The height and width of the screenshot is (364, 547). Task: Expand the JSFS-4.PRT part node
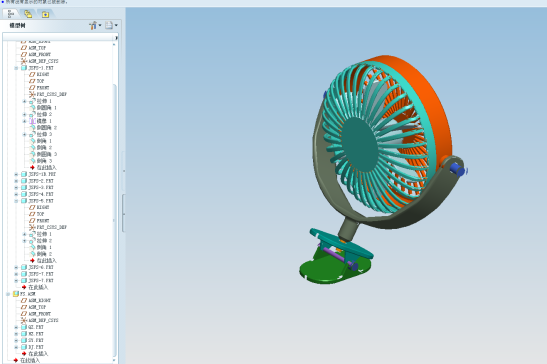tap(16, 194)
